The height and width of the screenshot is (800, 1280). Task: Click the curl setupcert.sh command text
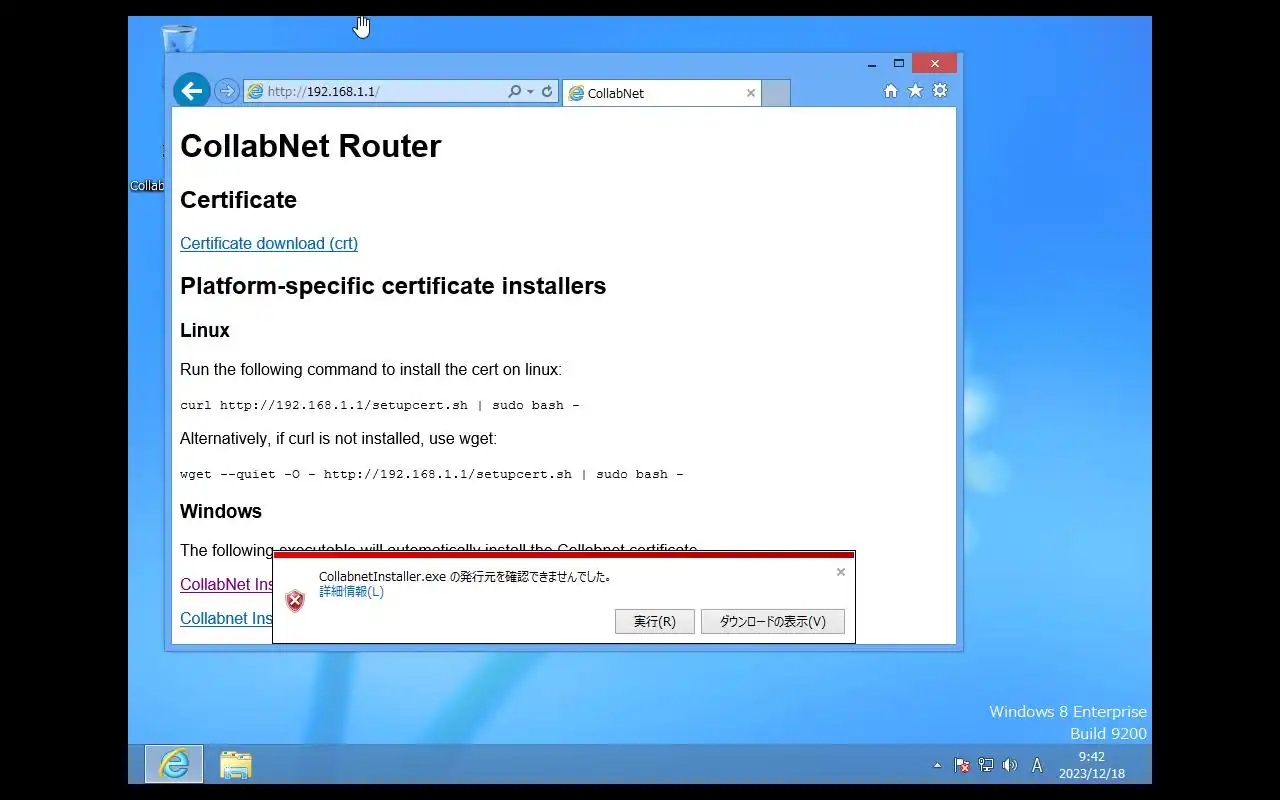[380, 405]
